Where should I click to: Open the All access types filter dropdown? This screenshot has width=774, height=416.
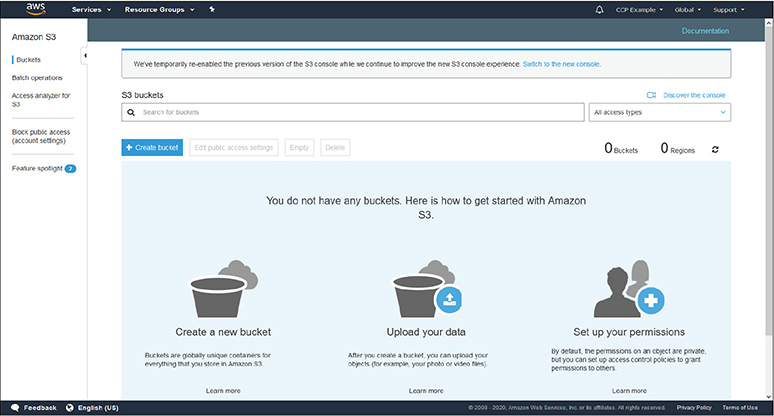(659, 112)
